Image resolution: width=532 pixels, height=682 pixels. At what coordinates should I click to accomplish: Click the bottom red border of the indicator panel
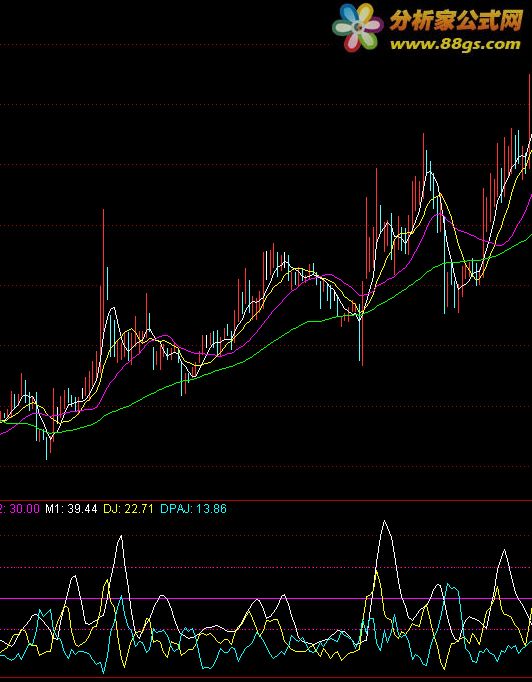click(266, 677)
